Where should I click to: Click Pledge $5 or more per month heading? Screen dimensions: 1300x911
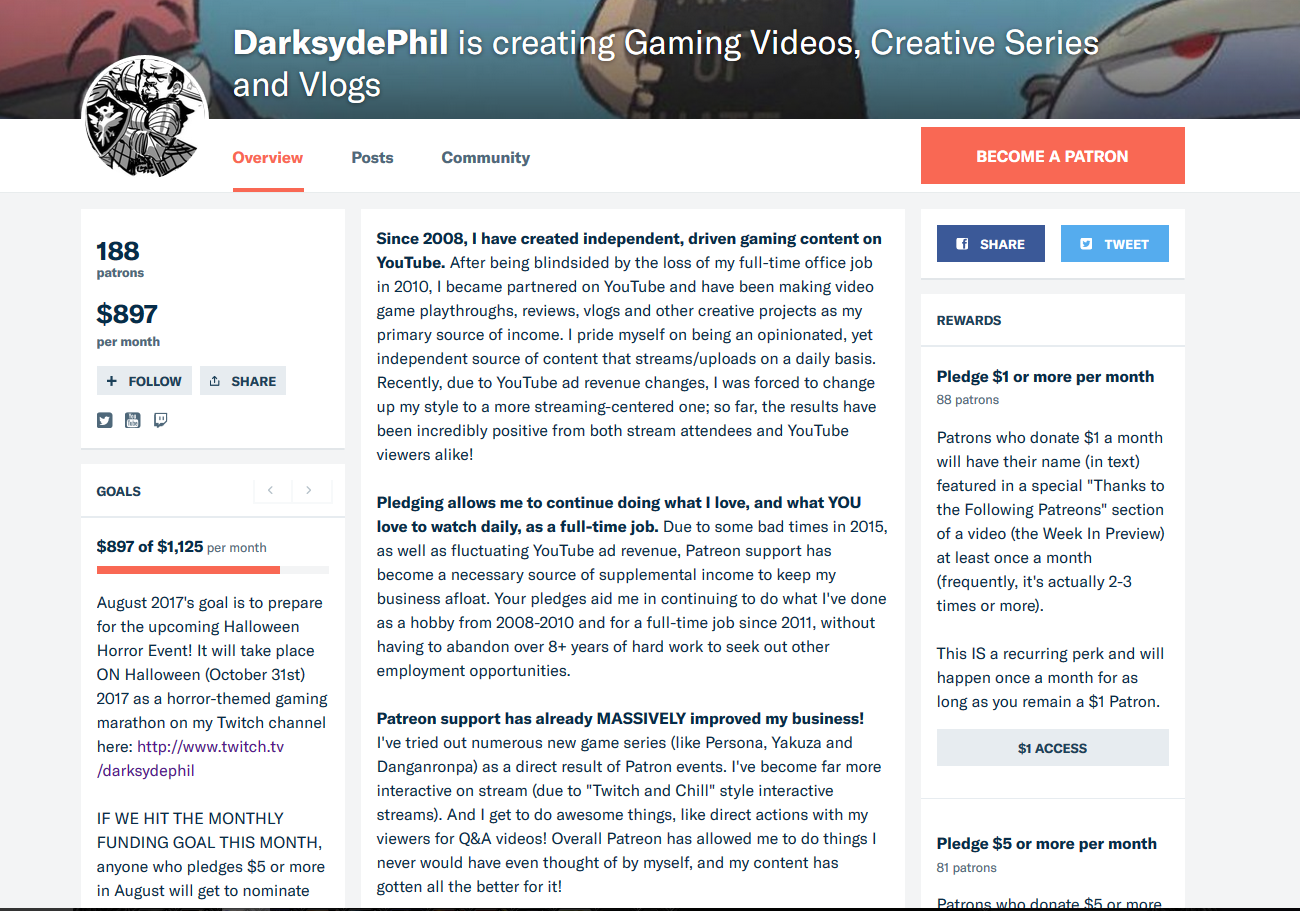click(x=1046, y=844)
